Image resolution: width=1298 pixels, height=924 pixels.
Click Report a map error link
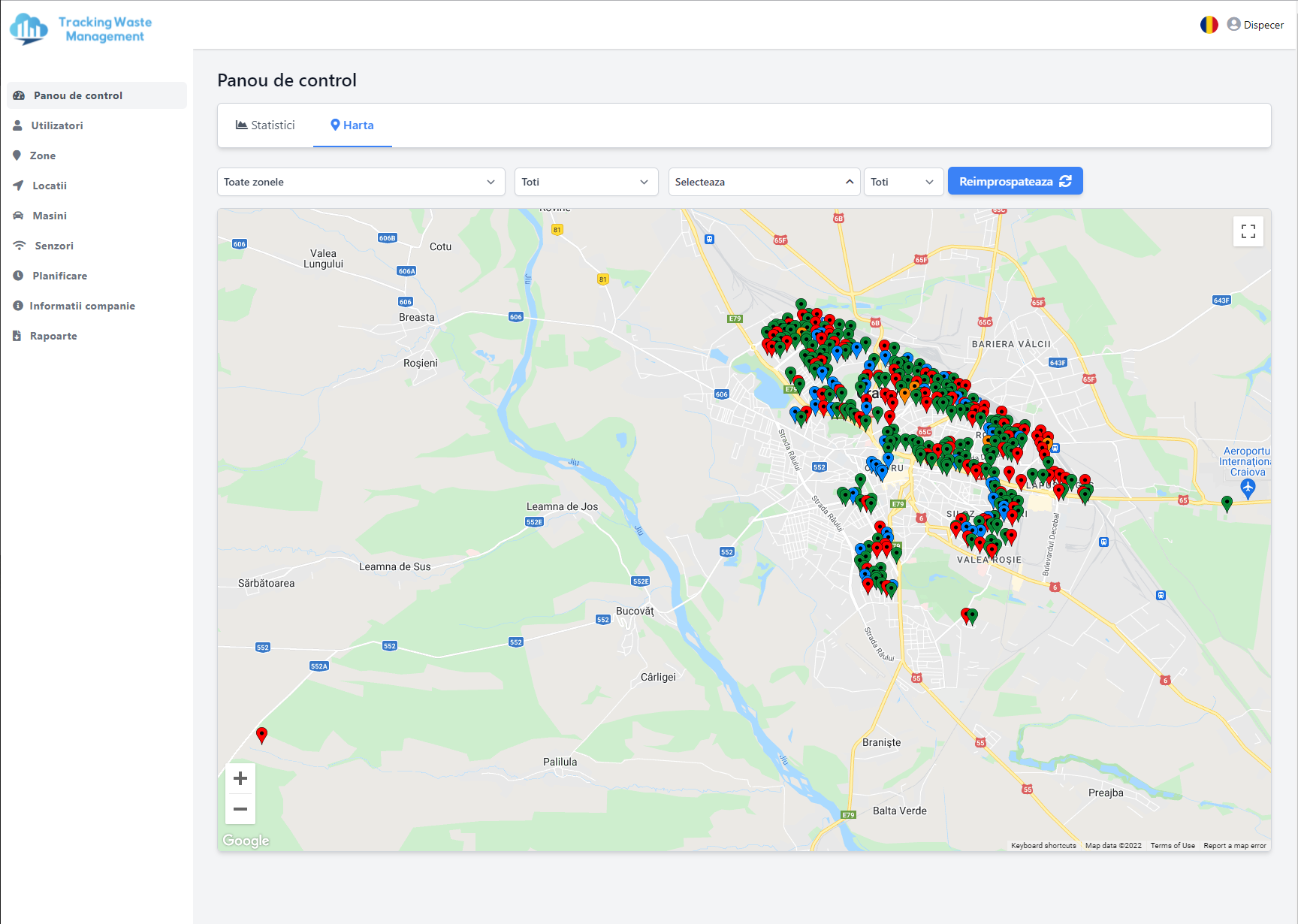pyautogui.click(x=1235, y=846)
